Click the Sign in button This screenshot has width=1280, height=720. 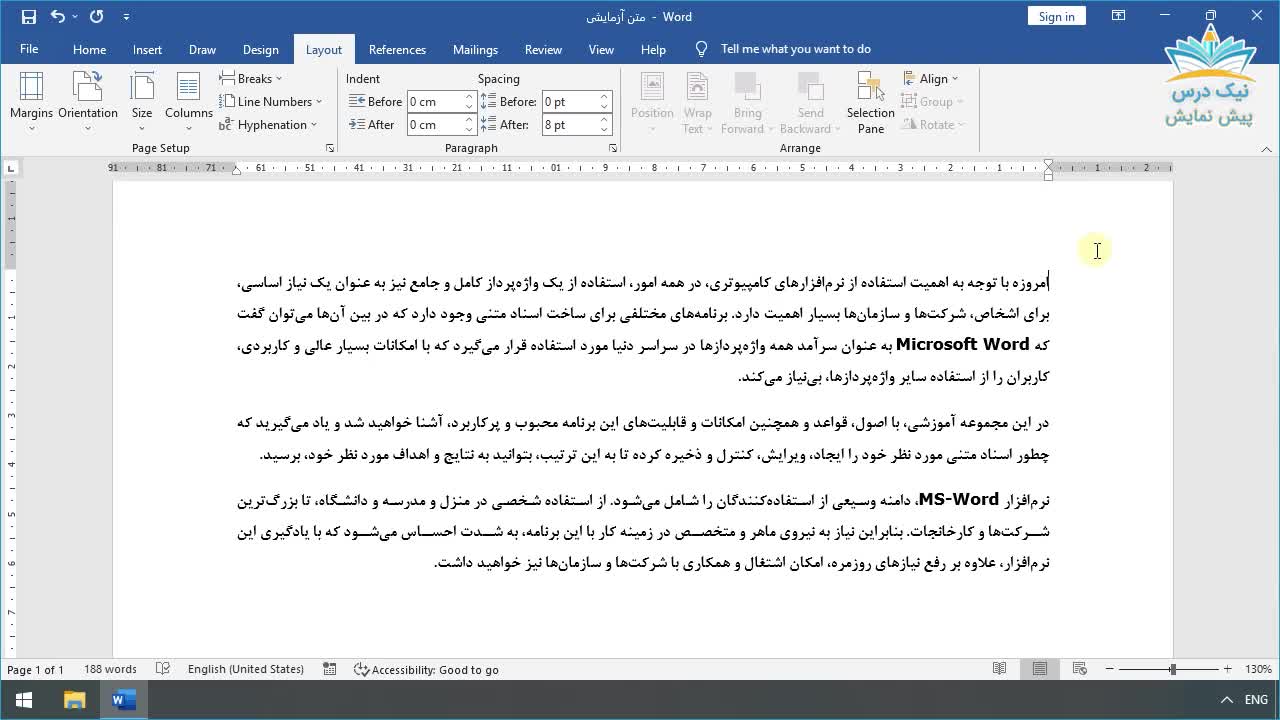(x=1056, y=16)
